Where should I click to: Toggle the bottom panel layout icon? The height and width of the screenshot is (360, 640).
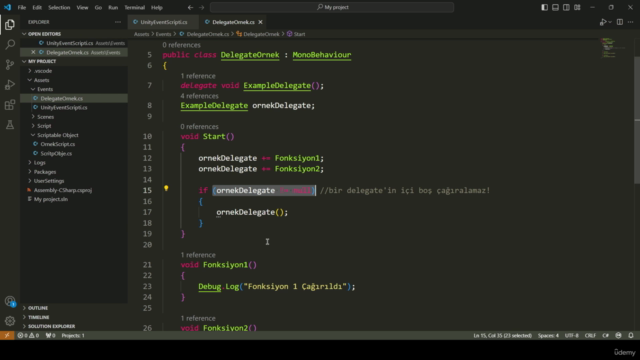556,7
